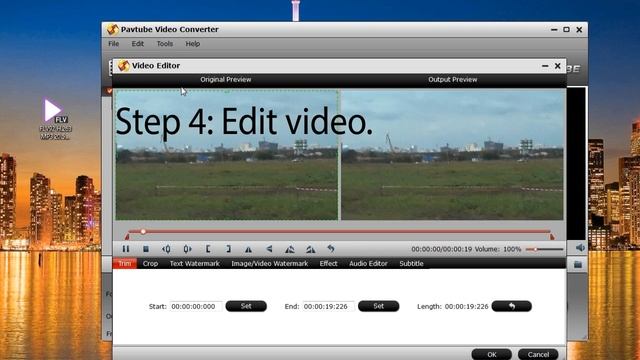Click the right trim marker on timeline
The image size is (640, 360).
click(552, 237)
